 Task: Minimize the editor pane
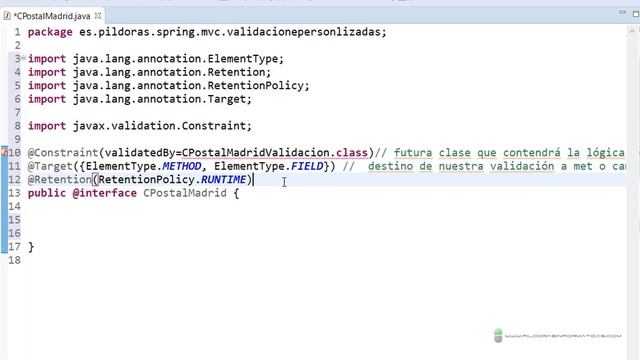(622, 13)
